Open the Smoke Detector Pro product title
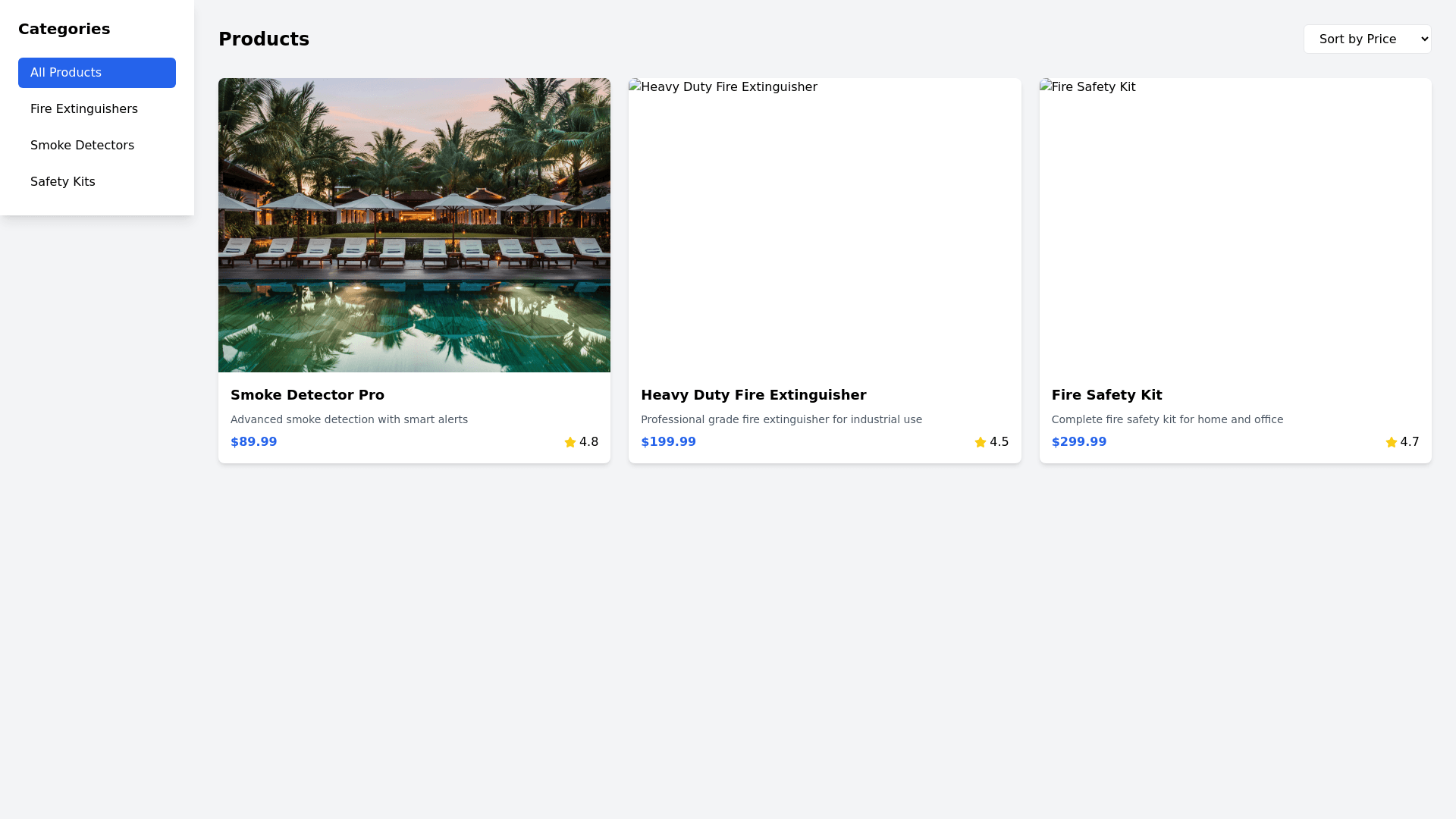Viewport: 1456px width, 819px height. coord(307,395)
